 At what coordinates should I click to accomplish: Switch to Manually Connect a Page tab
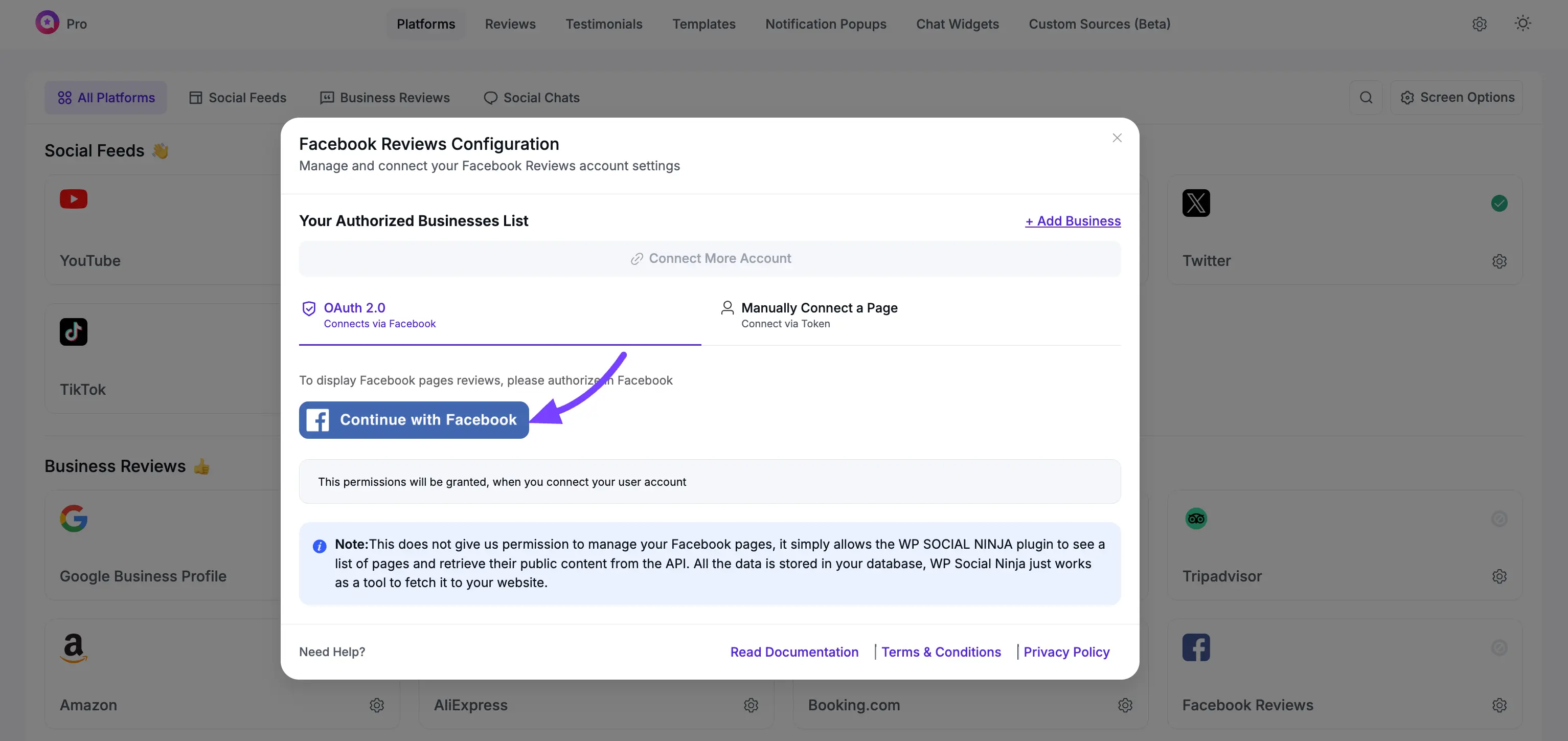pyautogui.click(x=819, y=315)
